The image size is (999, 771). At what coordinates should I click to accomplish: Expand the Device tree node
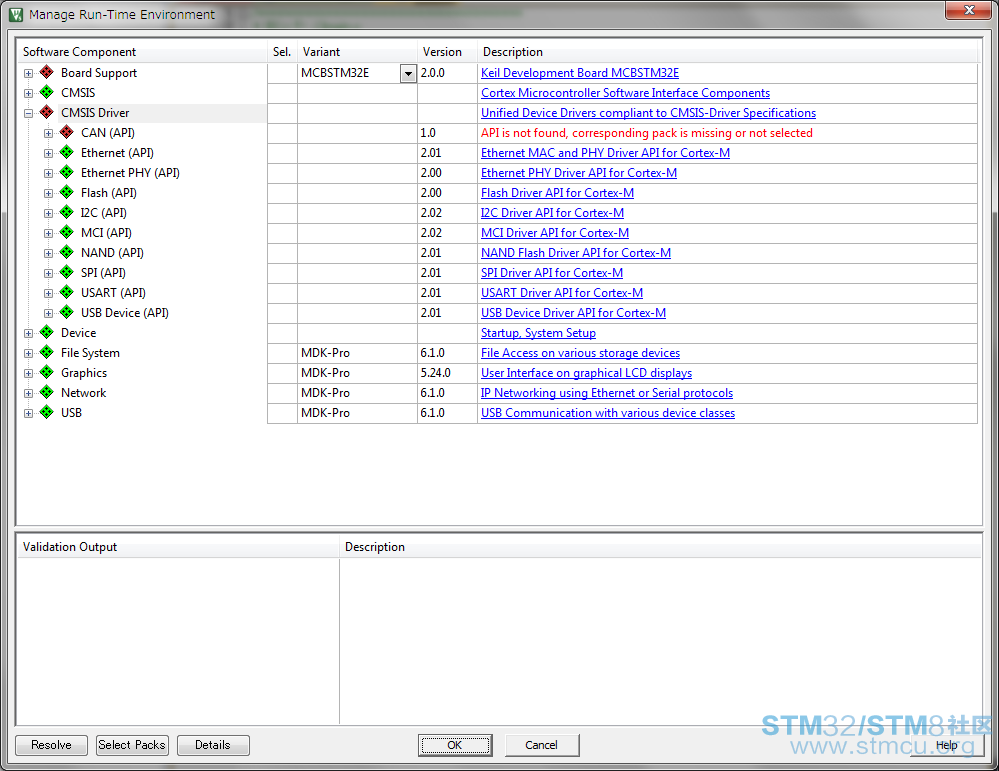[x=28, y=333]
